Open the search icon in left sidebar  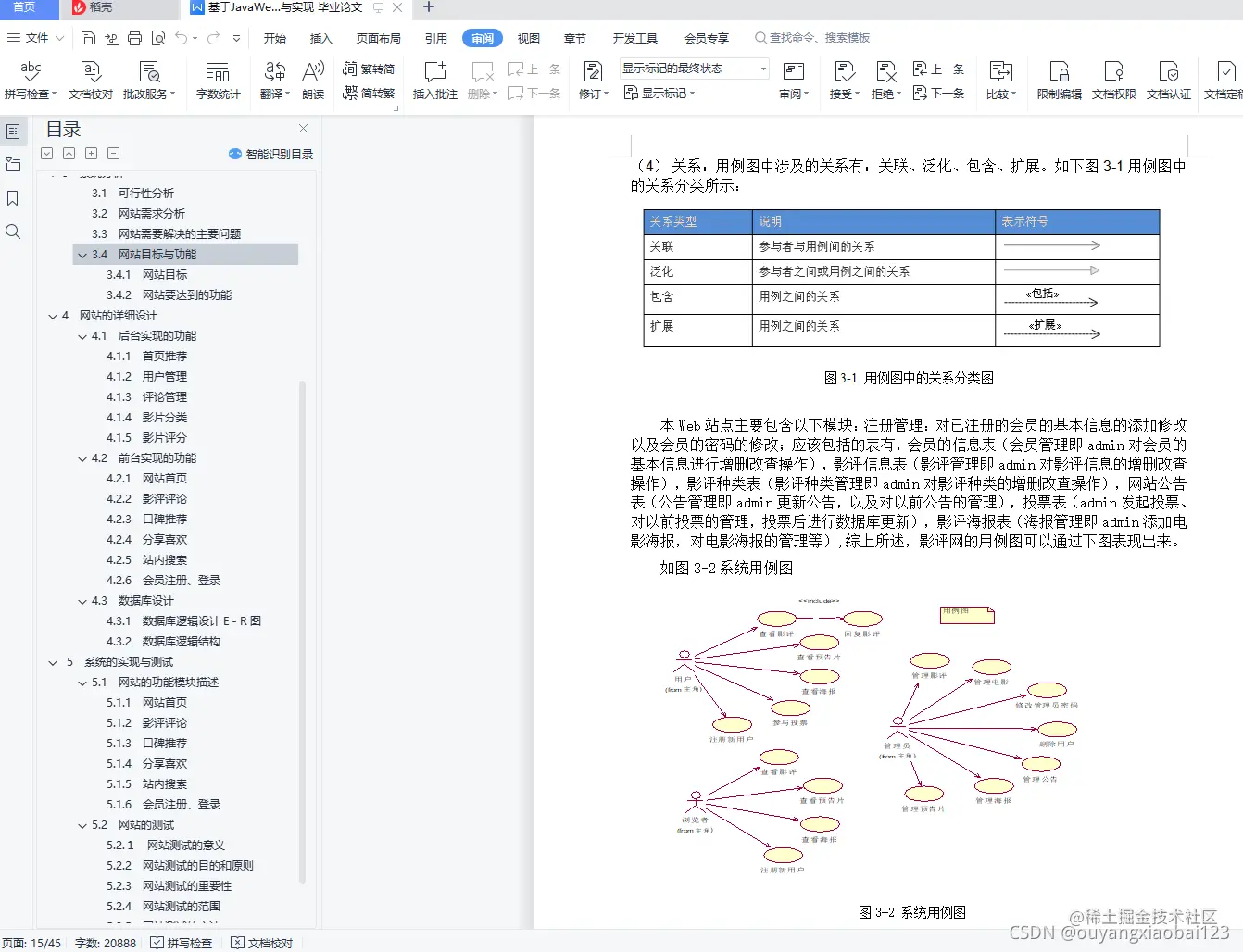pyautogui.click(x=13, y=232)
